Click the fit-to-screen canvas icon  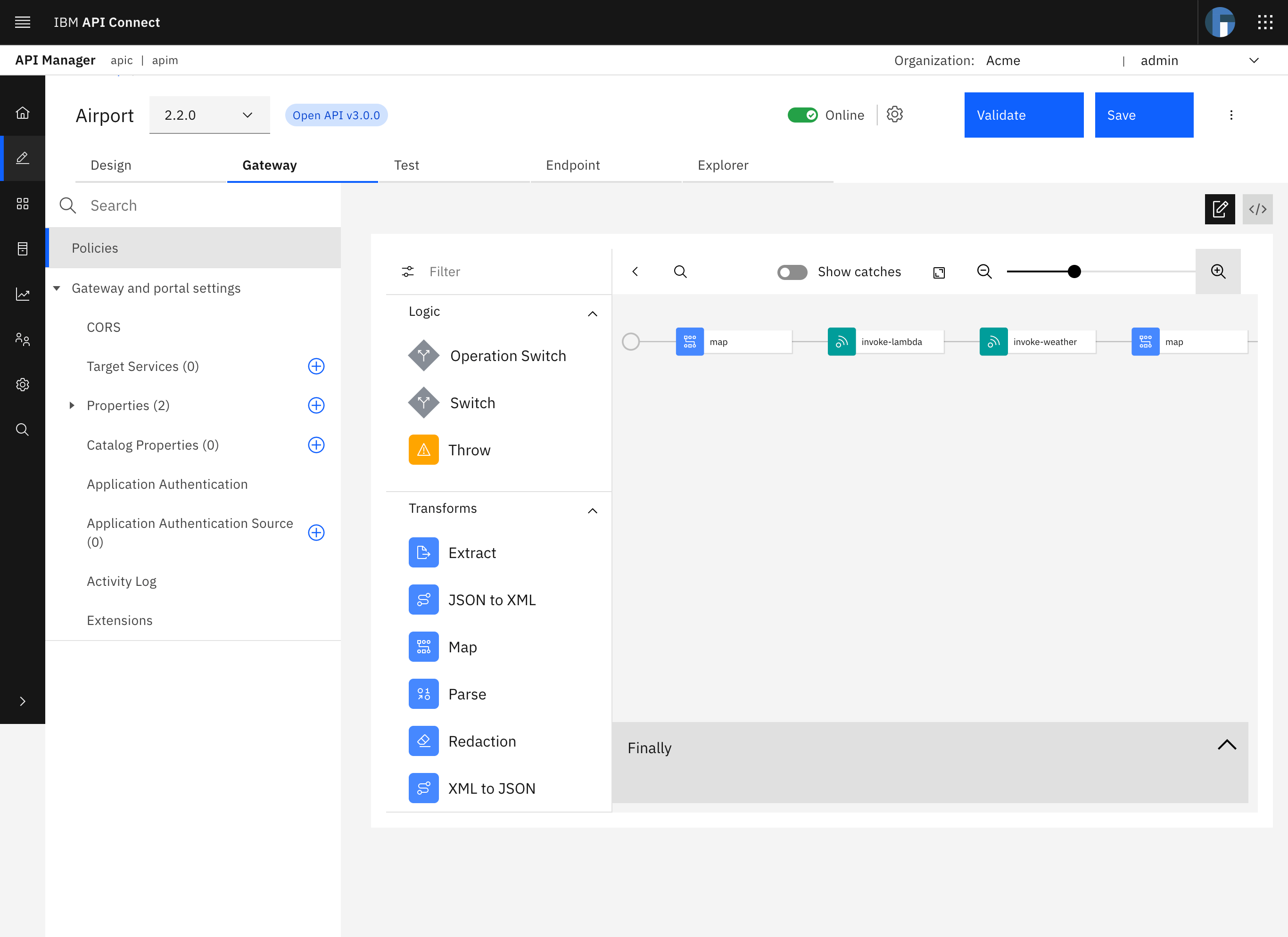[x=939, y=272]
